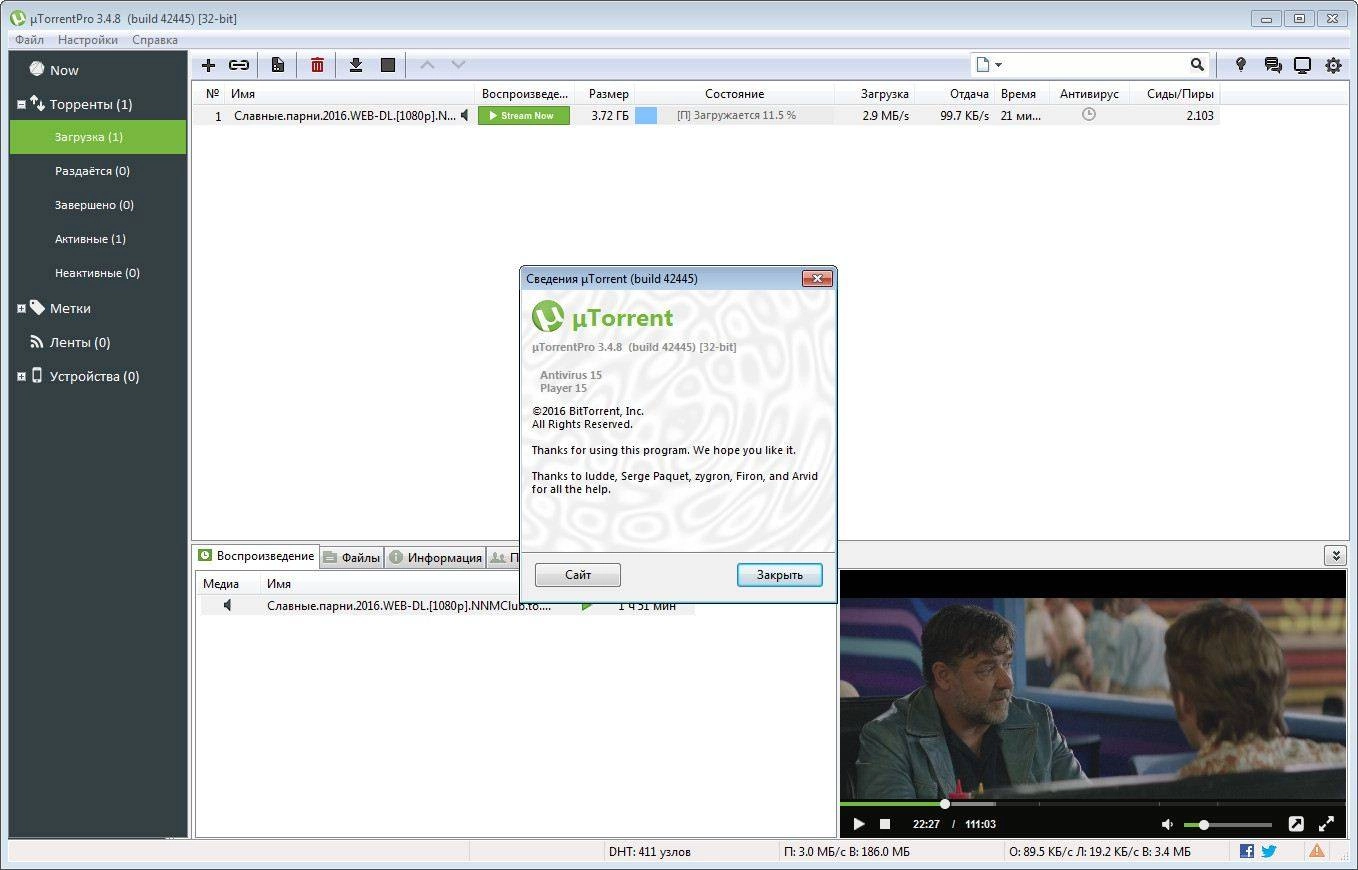
Task: Sort by the Сиды/Пиры column header
Action: click(1175, 94)
